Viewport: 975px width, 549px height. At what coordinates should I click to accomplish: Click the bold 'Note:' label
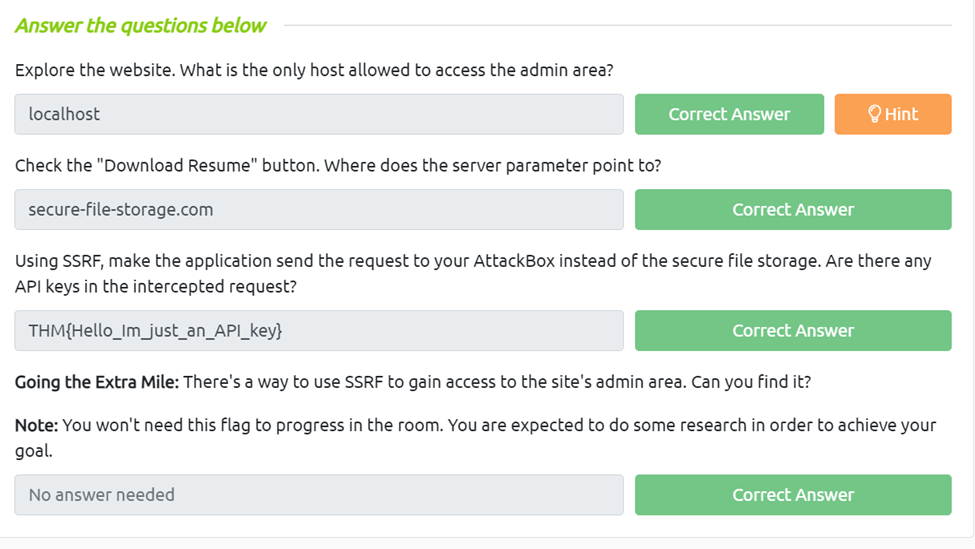pos(36,425)
